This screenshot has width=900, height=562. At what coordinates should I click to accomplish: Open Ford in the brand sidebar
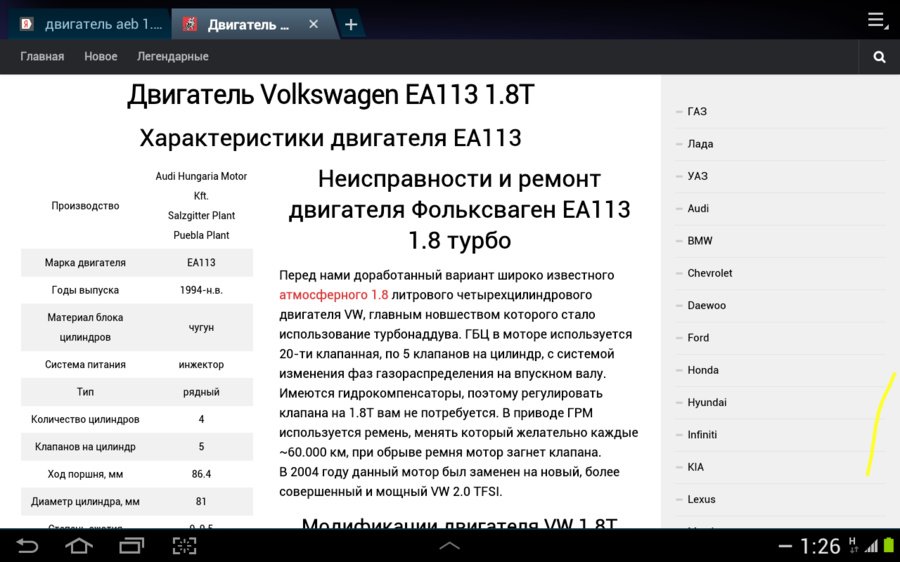[698, 338]
